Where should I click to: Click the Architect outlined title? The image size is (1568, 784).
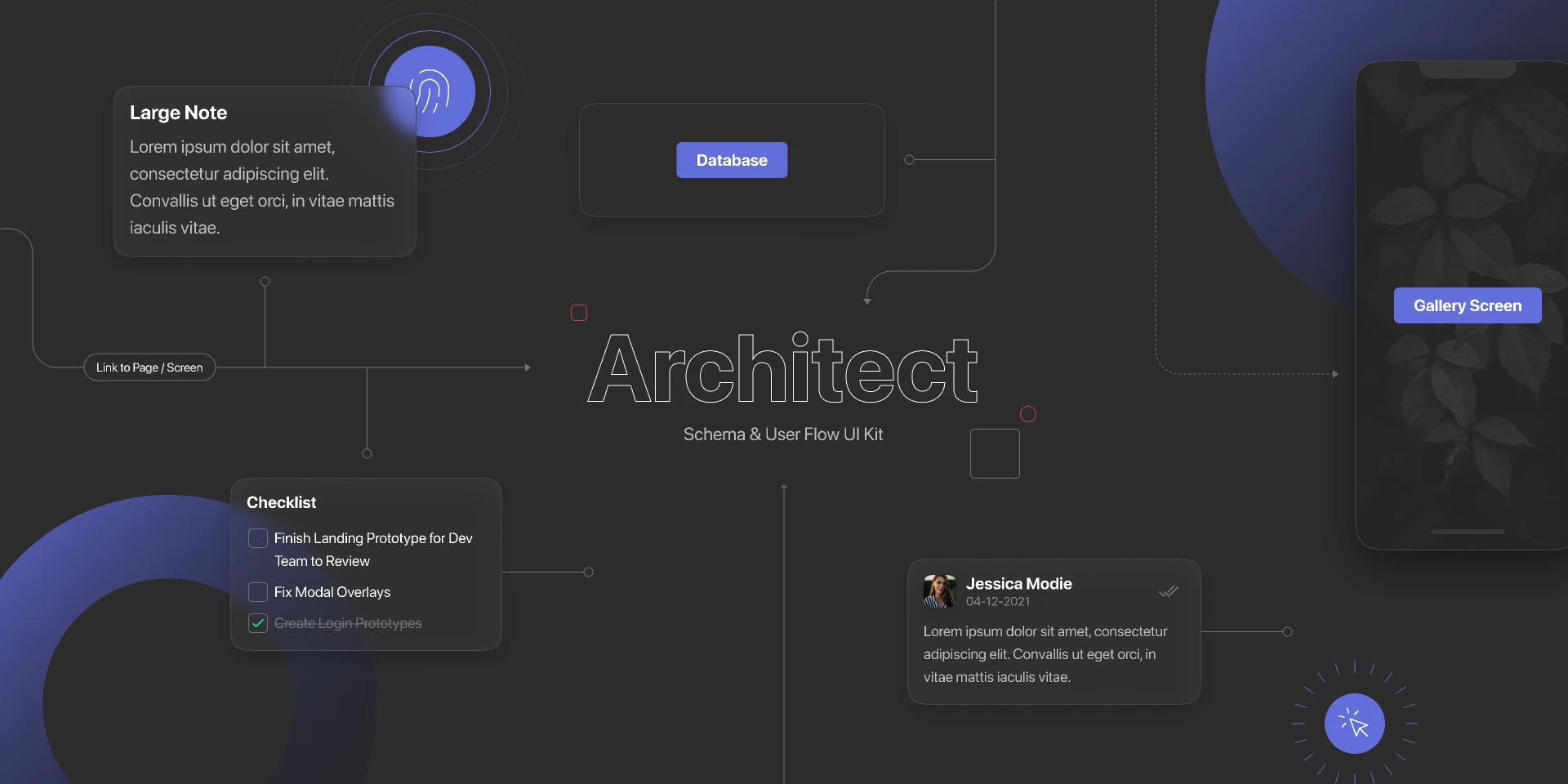[x=782, y=368]
